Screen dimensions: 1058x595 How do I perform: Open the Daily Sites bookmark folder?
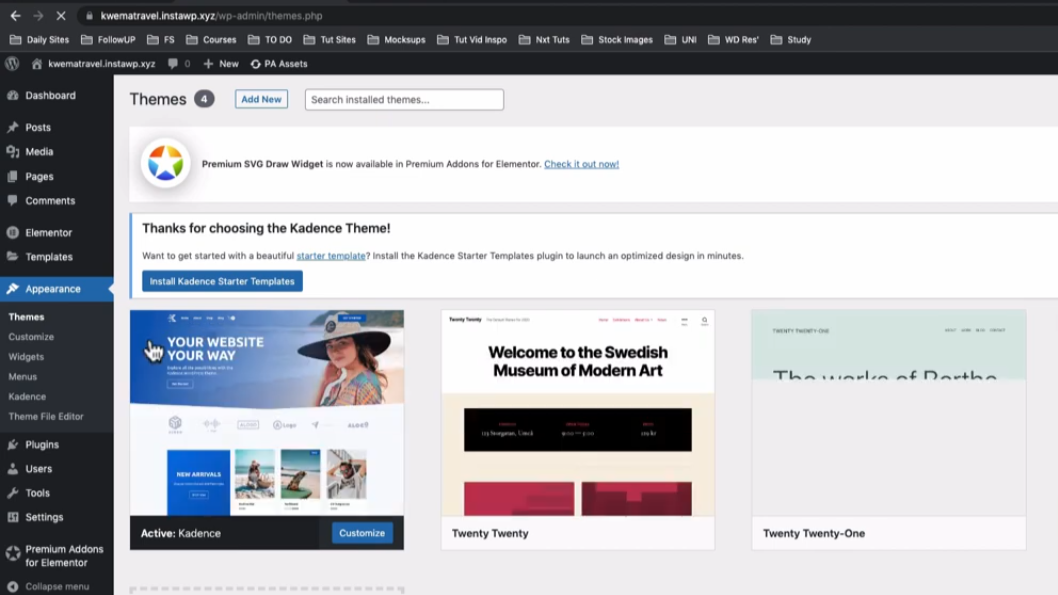(39, 40)
